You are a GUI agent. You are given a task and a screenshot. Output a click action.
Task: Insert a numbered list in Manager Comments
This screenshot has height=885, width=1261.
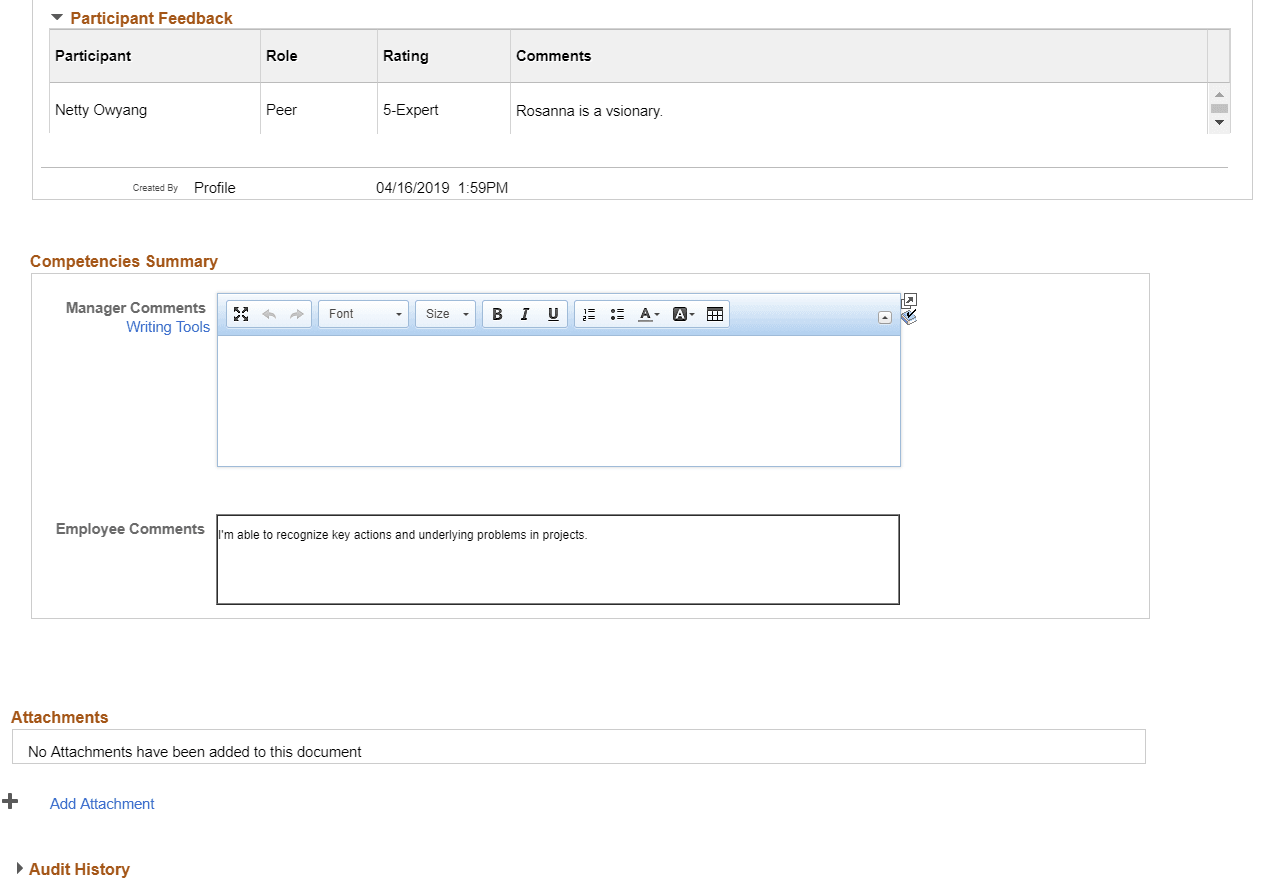(589, 313)
